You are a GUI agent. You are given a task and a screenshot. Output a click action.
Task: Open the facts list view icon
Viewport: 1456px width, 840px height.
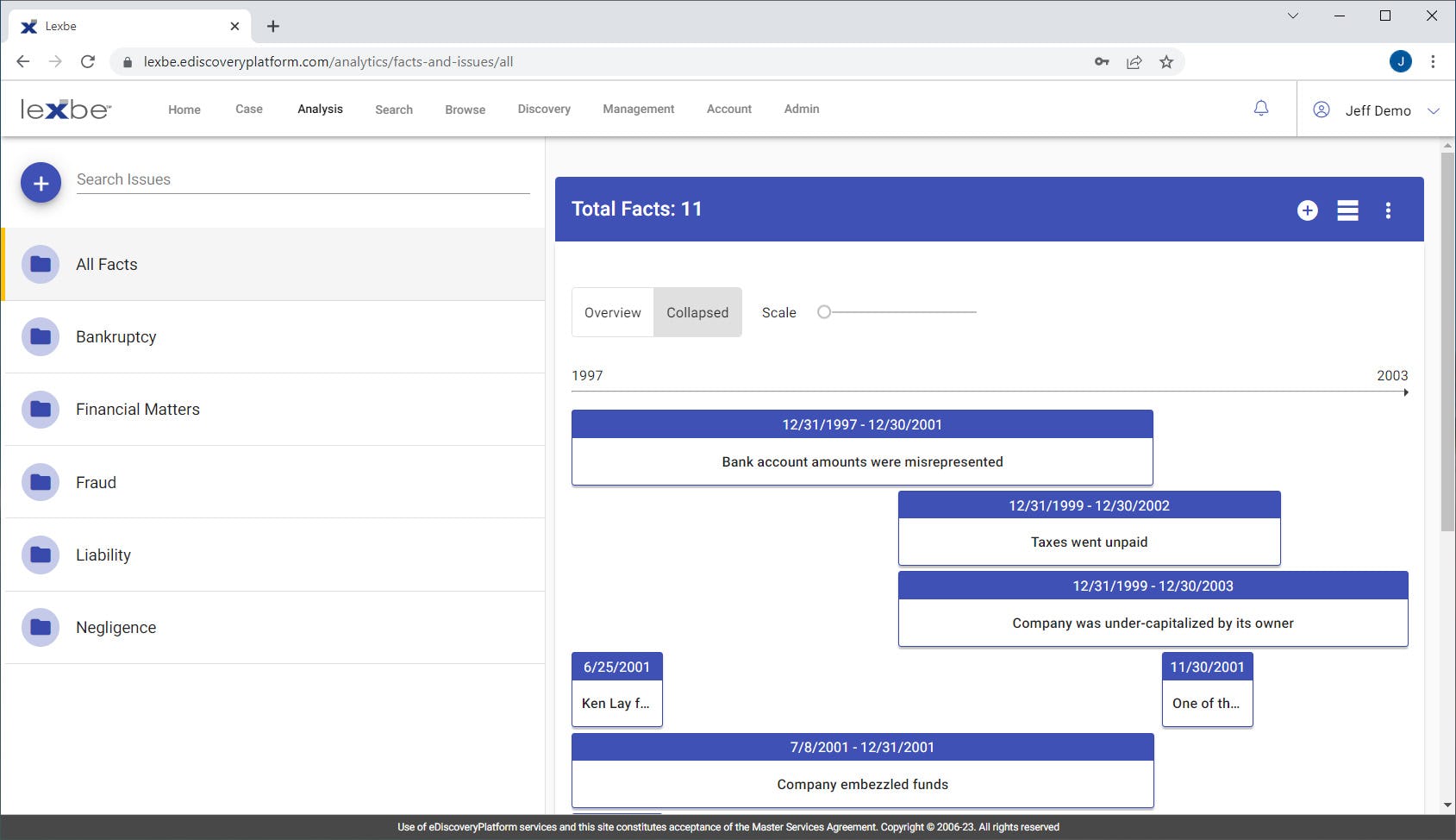(1347, 210)
